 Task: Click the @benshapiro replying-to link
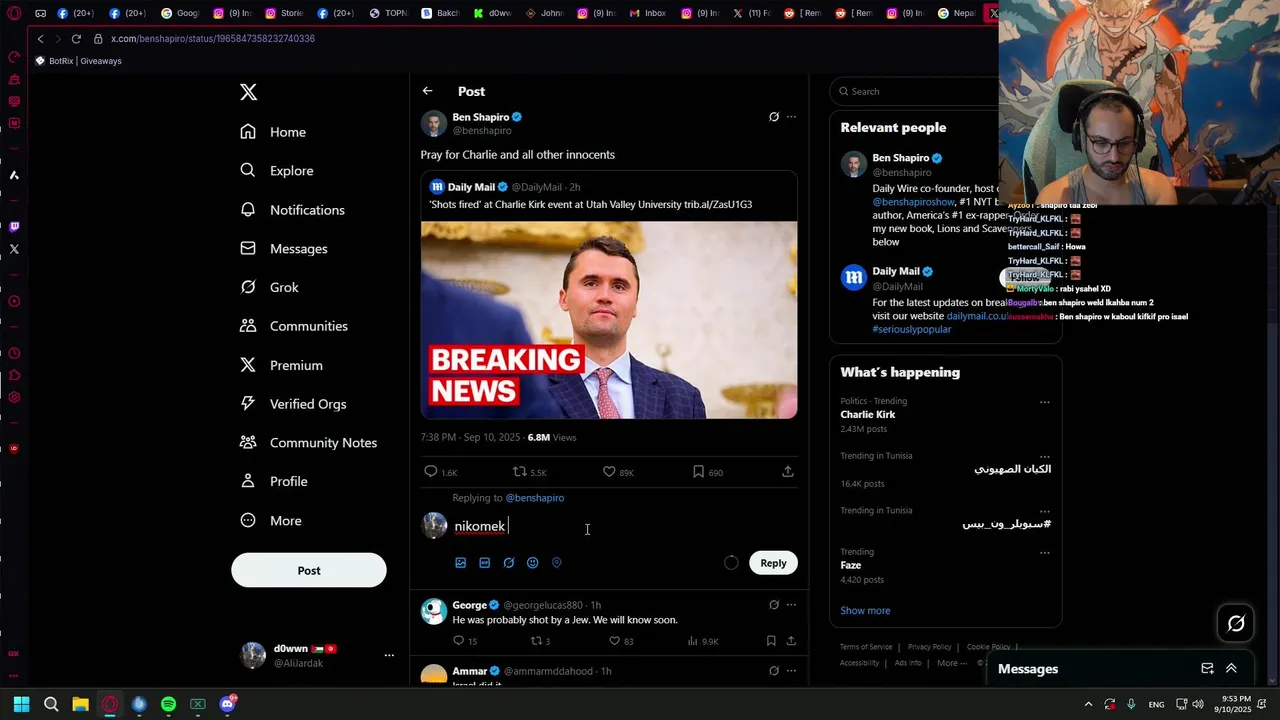pos(534,498)
